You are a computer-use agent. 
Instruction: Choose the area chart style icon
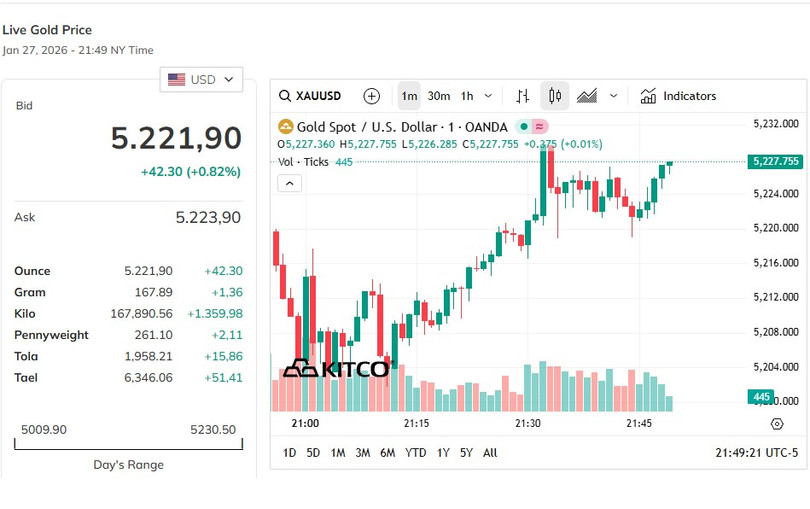tap(587, 96)
